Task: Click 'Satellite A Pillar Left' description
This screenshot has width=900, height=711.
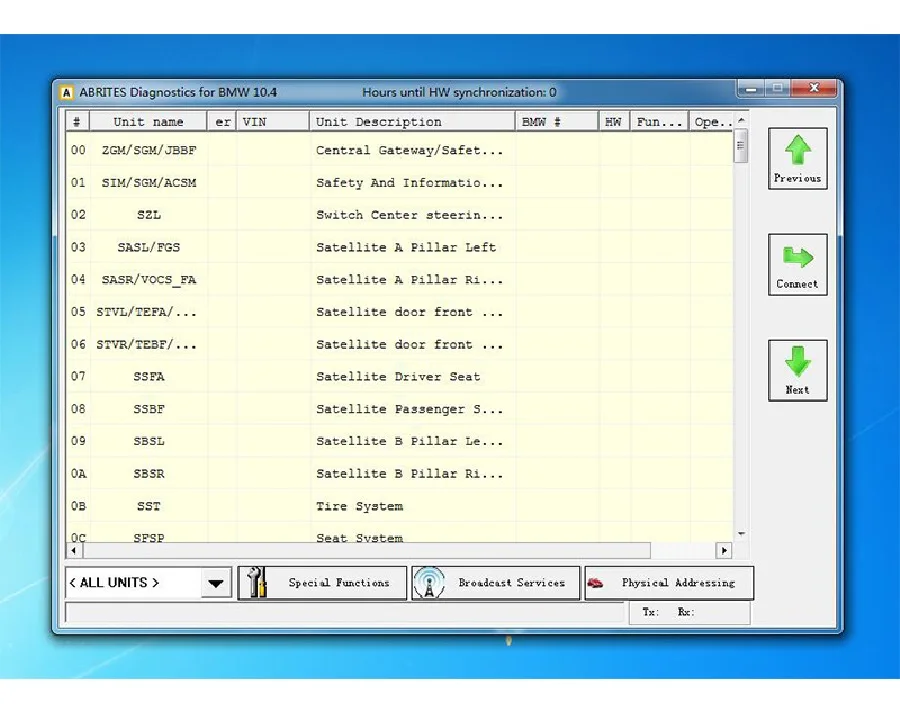Action: pyautogui.click(x=406, y=247)
